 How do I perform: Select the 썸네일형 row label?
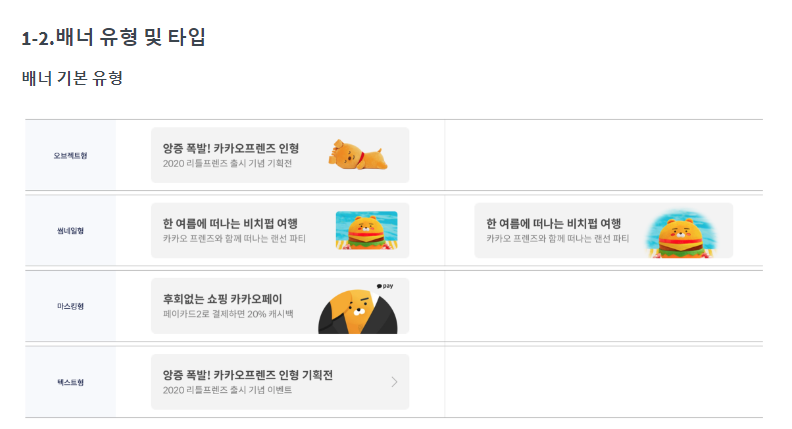pos(70,231)
